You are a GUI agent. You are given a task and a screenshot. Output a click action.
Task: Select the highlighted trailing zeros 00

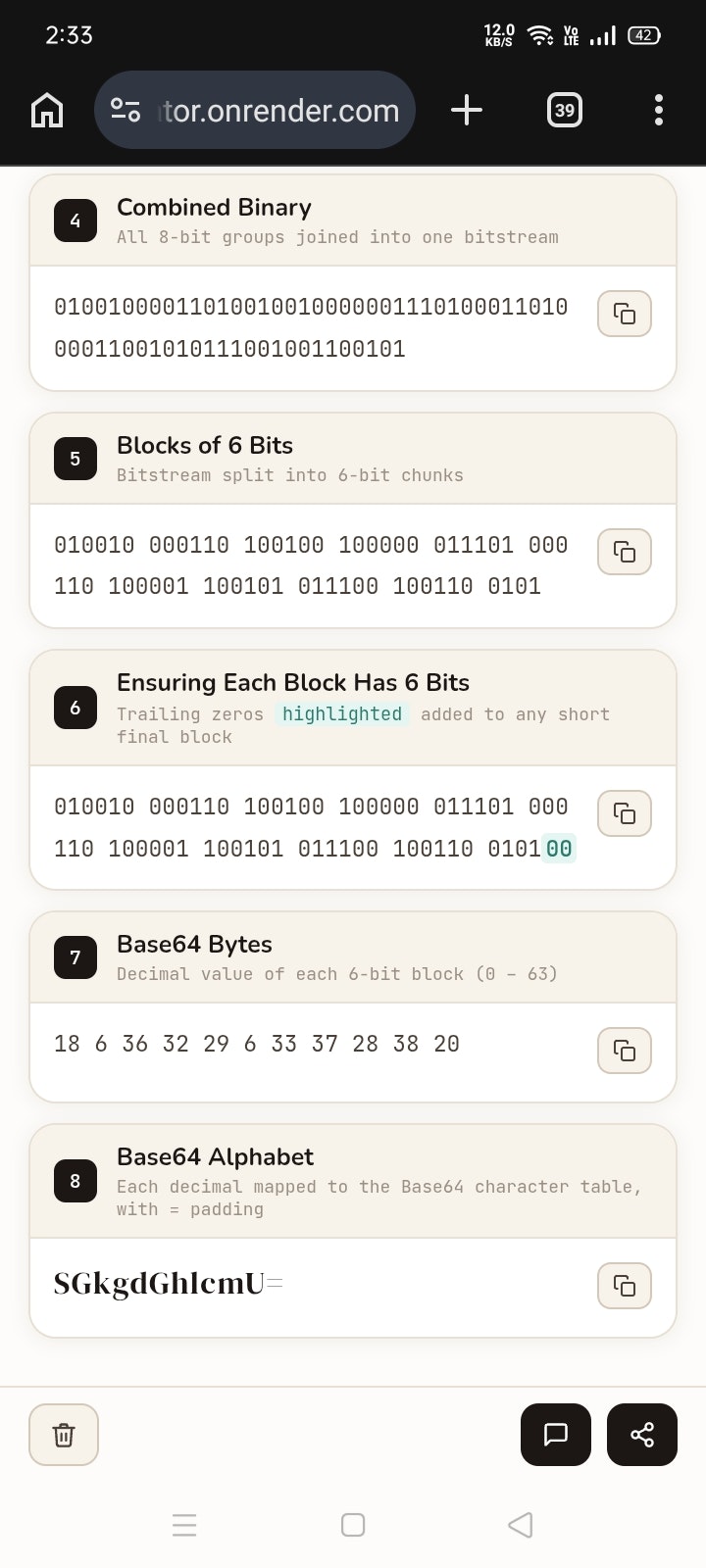coord(560,849)
